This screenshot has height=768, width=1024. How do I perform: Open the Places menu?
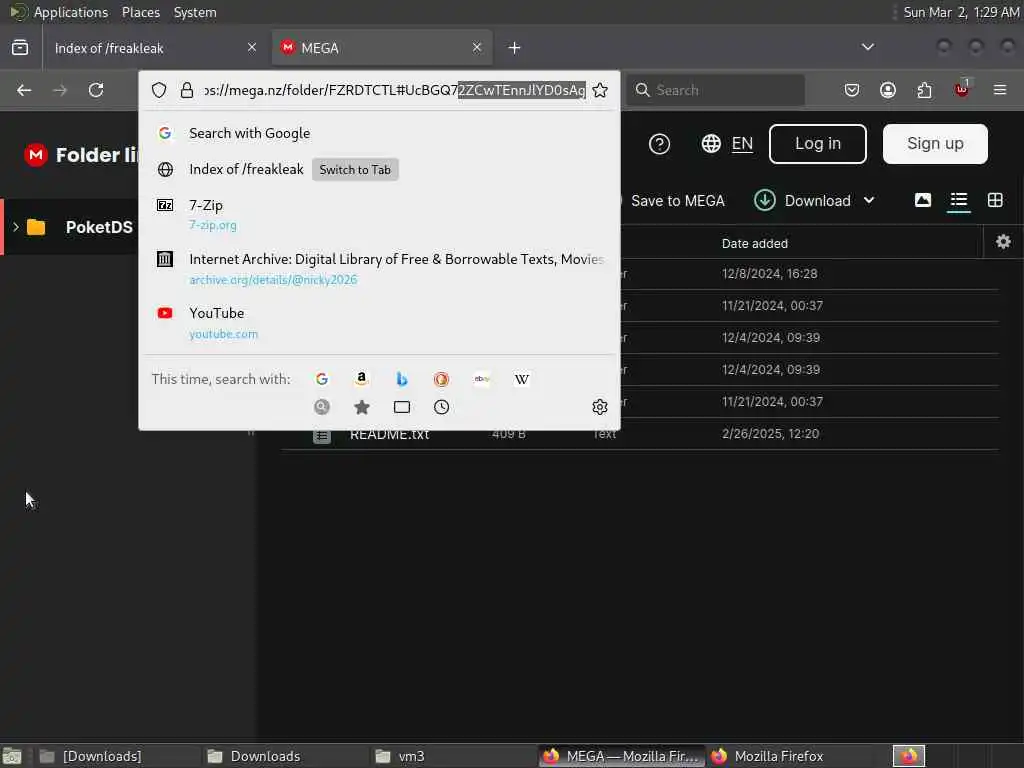coord(141,12)
